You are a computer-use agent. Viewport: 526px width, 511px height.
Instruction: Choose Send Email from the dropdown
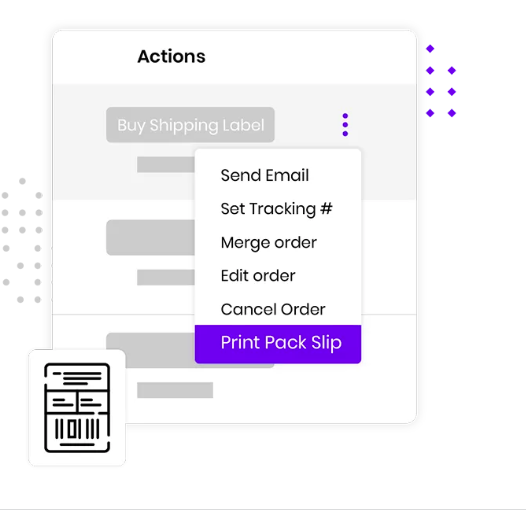pos(265,175)
